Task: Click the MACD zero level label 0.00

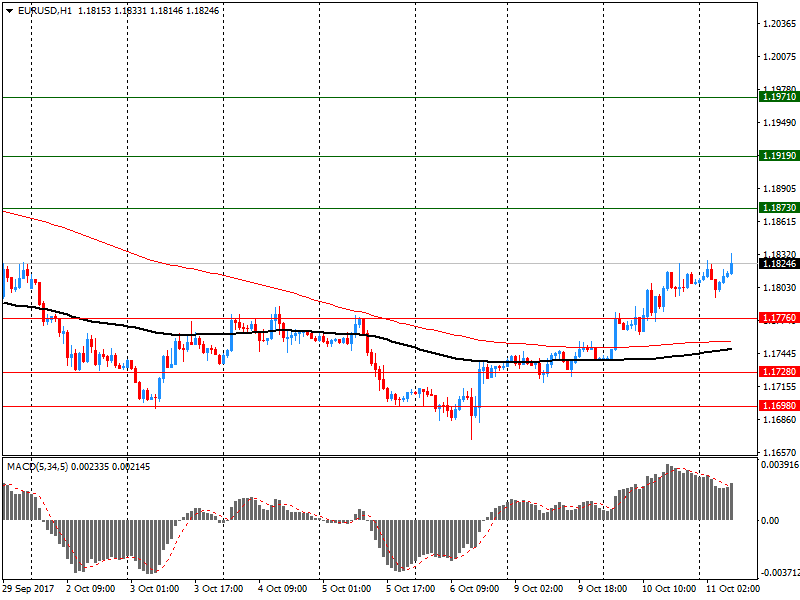Action: coord(770,520)
